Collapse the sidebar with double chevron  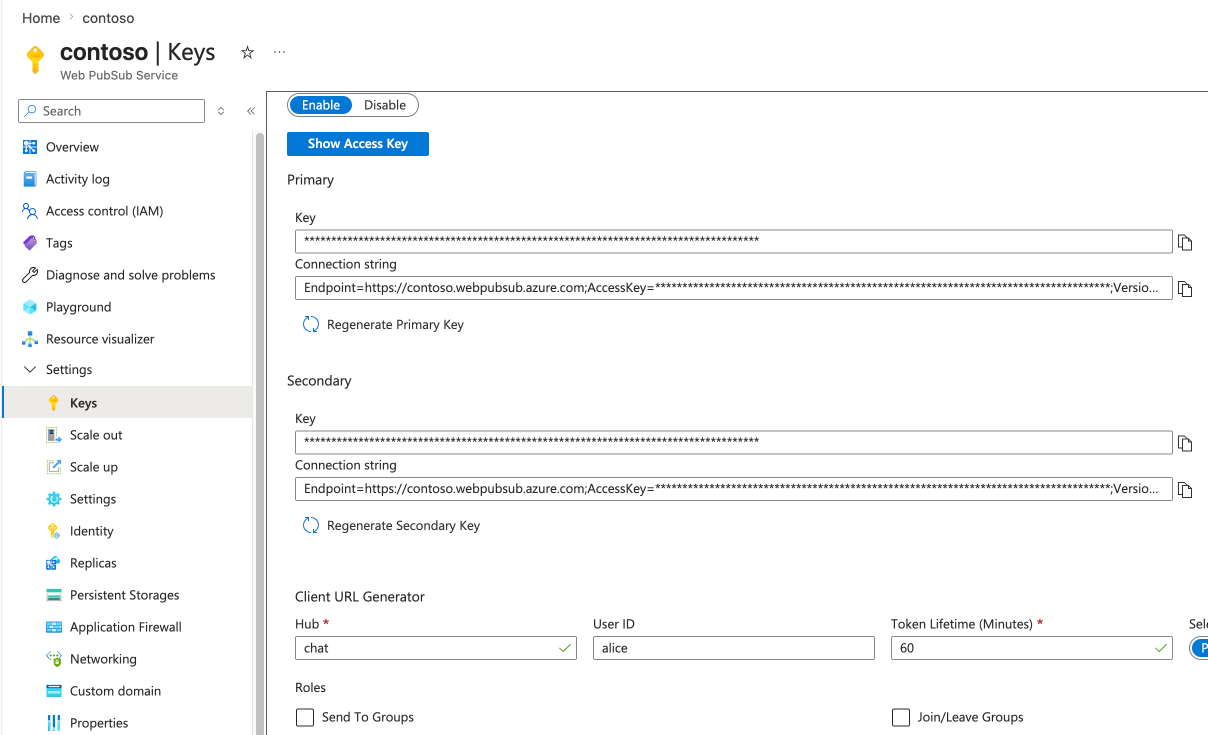(251, 111)
